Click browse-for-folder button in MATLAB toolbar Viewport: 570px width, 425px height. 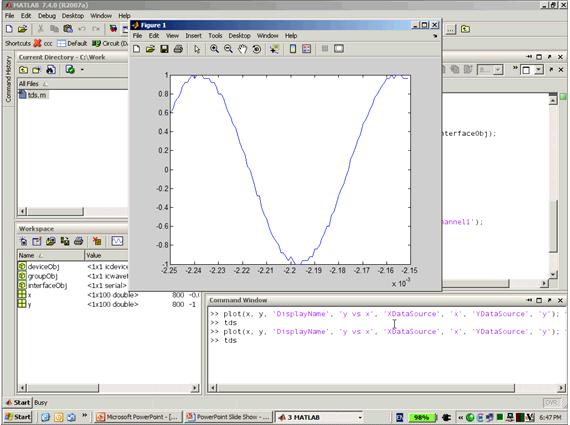(451, 29)
